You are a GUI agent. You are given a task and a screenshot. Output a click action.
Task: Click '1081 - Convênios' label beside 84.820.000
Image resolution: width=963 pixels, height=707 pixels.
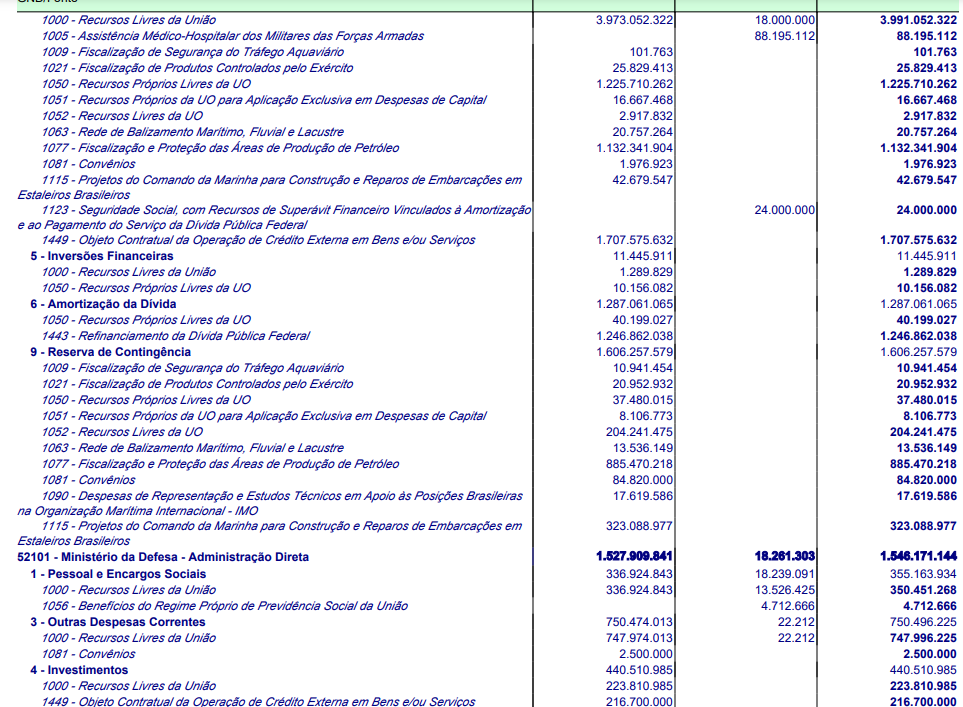coord(88,480)
